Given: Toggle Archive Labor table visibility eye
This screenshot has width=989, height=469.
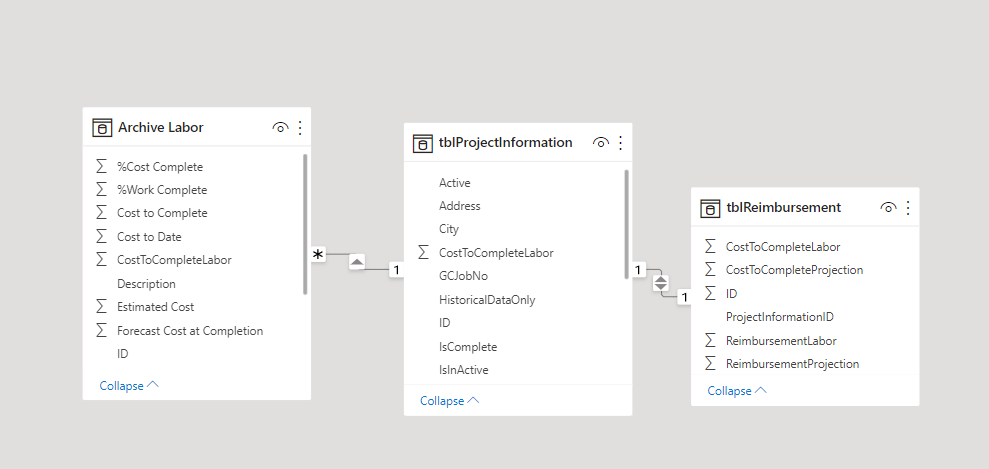Looking at the screenshot, I should [x=280, y=127].
